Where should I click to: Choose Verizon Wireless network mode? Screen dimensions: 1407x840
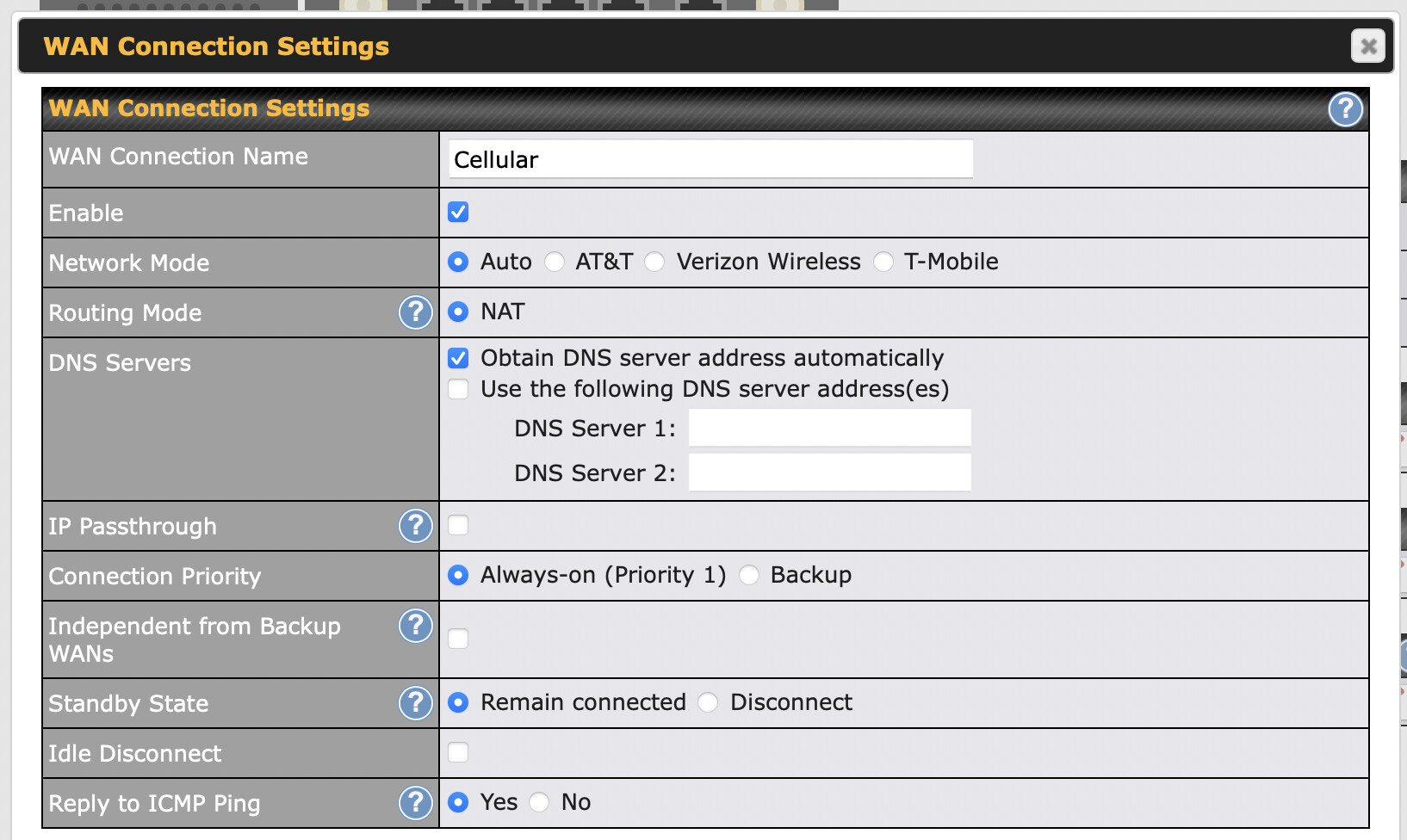click(655, 262)
